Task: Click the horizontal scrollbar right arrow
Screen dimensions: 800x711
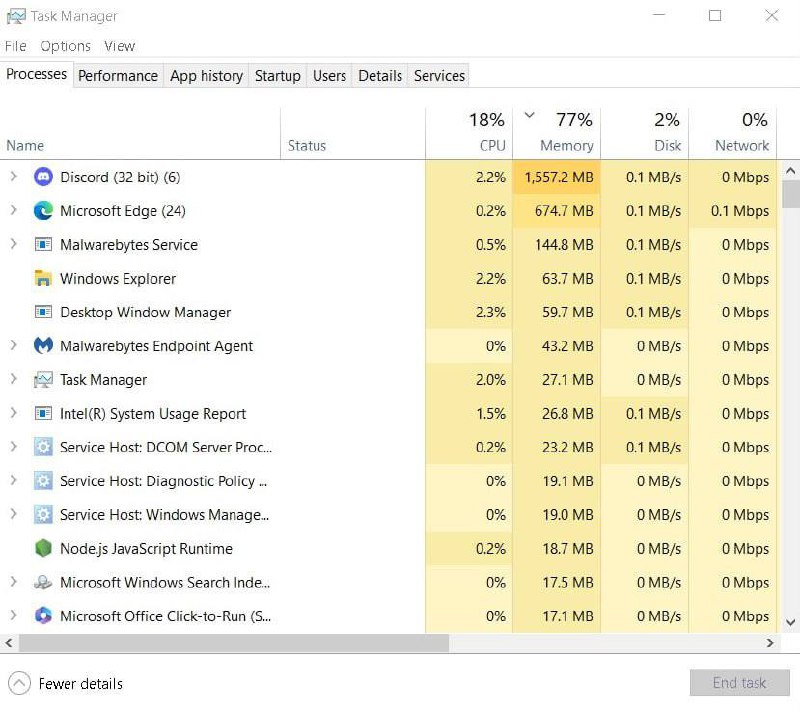Action: click(x=770, y=644)
